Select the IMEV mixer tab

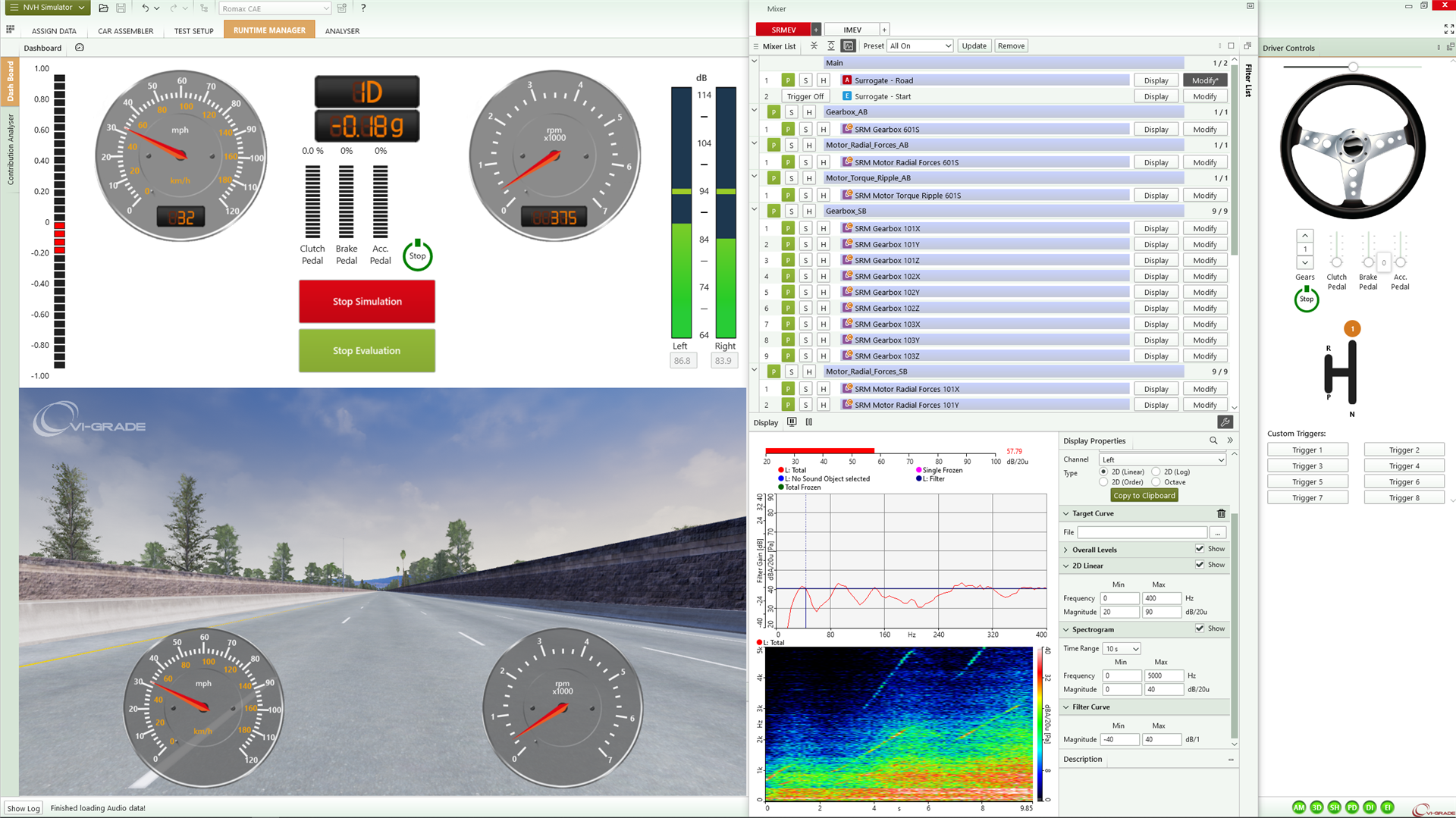tap(850, 29)
